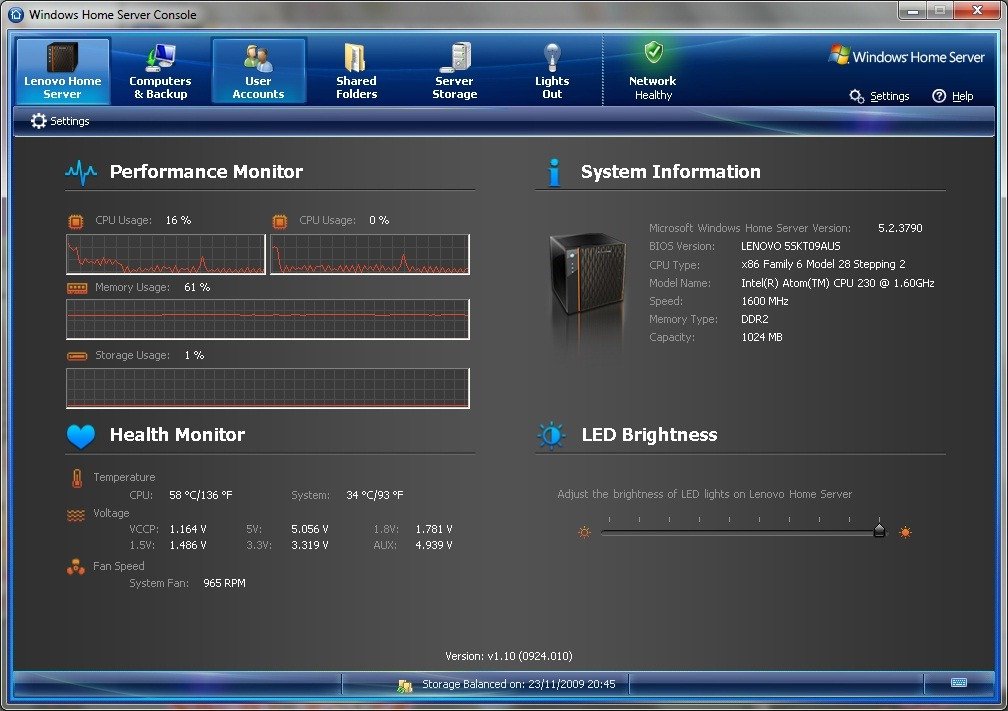Close the Windows Home Server Console window
Viewport: 1008px width, 711px height.
point(977,10)
